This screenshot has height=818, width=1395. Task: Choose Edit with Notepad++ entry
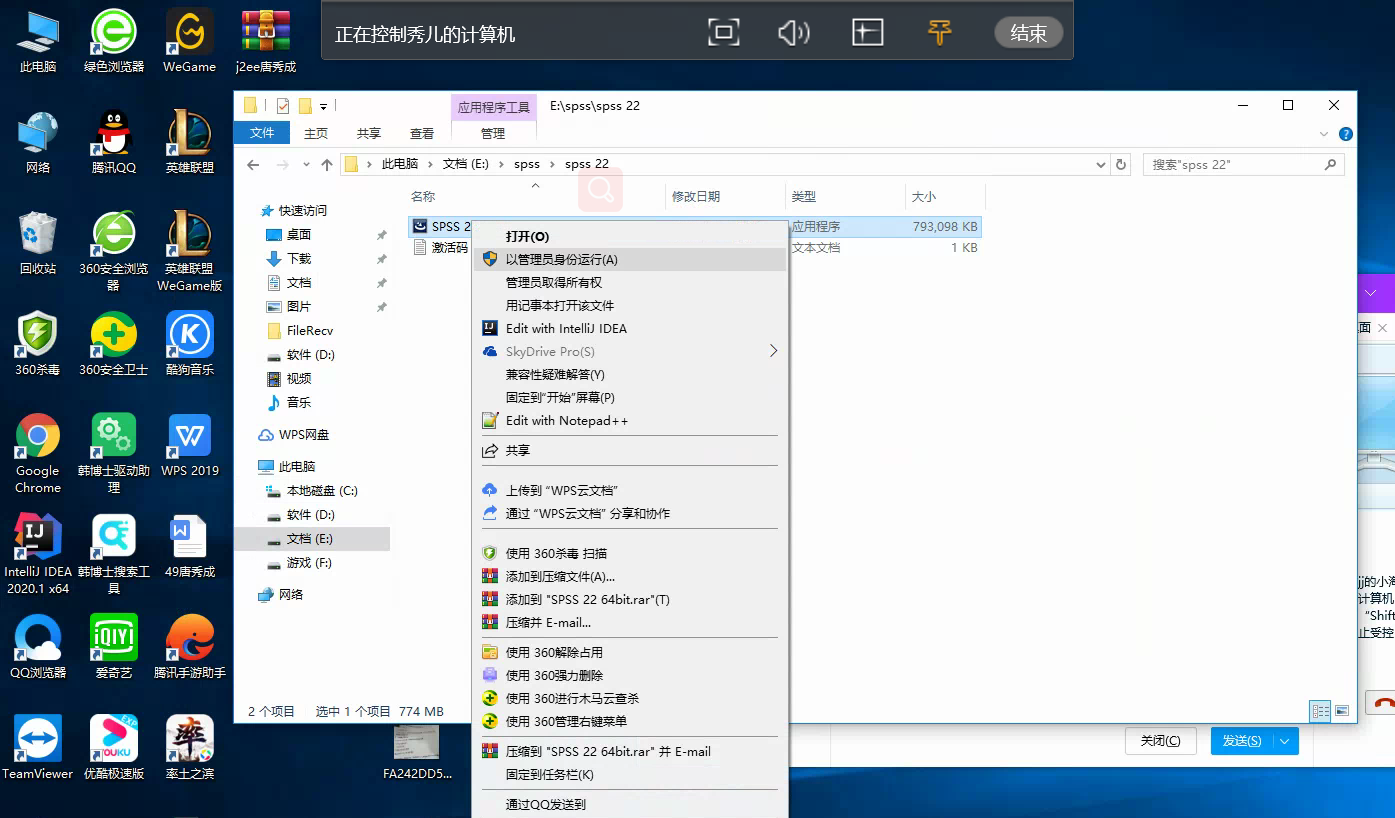tap(630, 420)
